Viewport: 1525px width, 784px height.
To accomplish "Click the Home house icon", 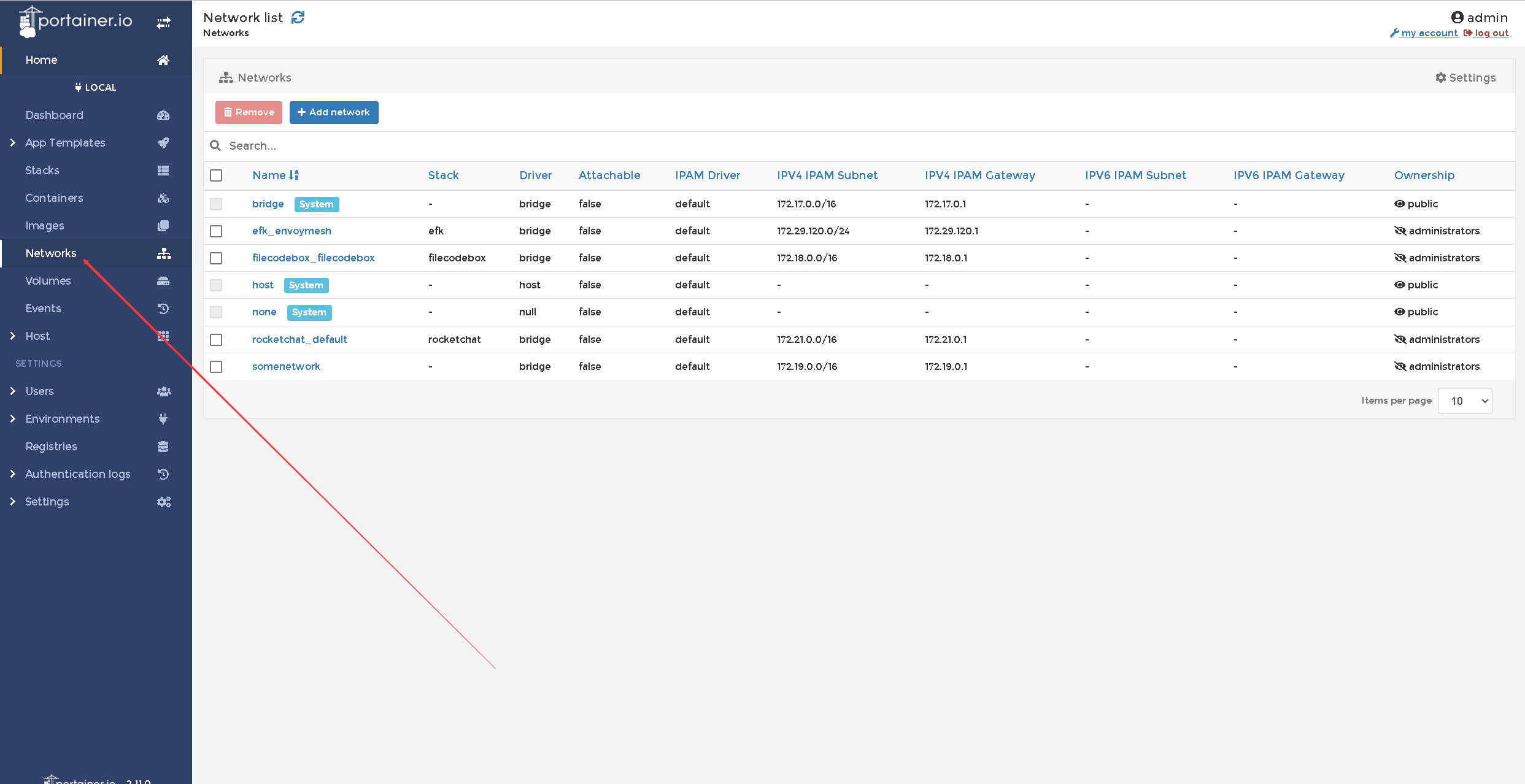I will [x=163, y=60].
